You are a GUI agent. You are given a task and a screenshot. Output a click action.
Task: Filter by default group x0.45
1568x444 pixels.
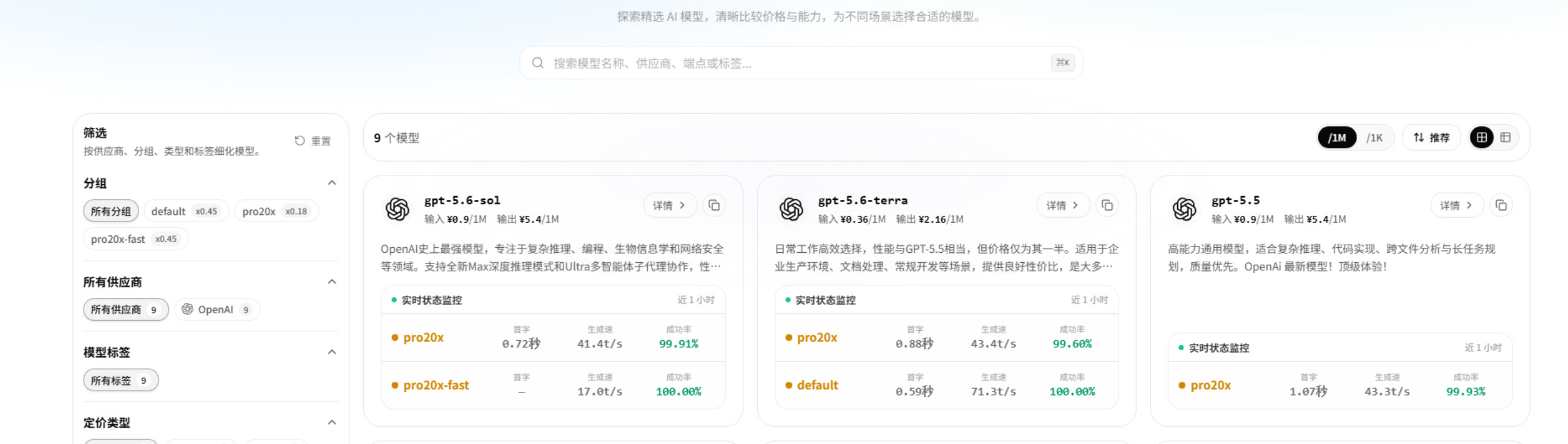pos(185,211)
